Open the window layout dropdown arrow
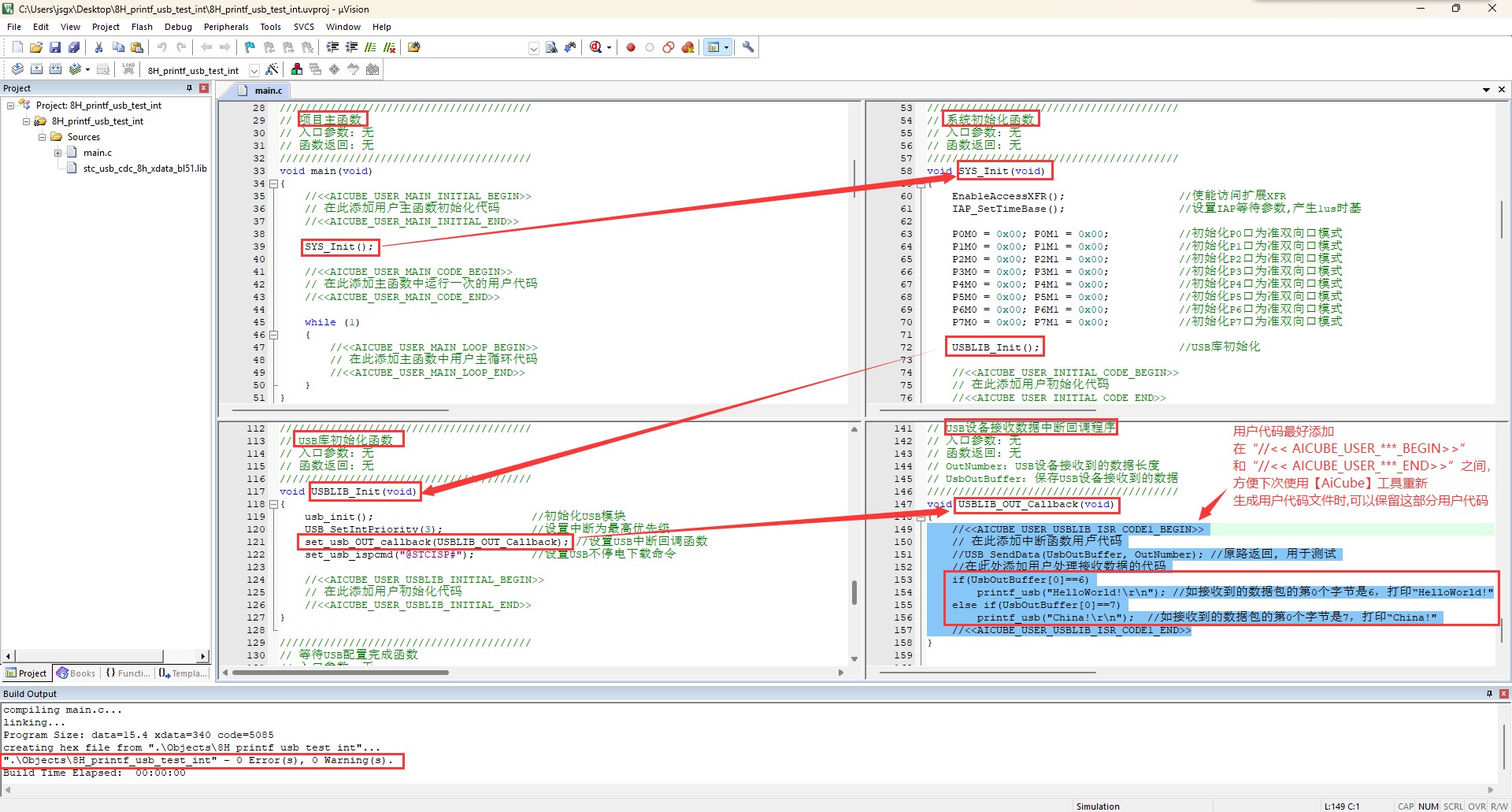The image size is (1512, 812). (x=726, y=47)
